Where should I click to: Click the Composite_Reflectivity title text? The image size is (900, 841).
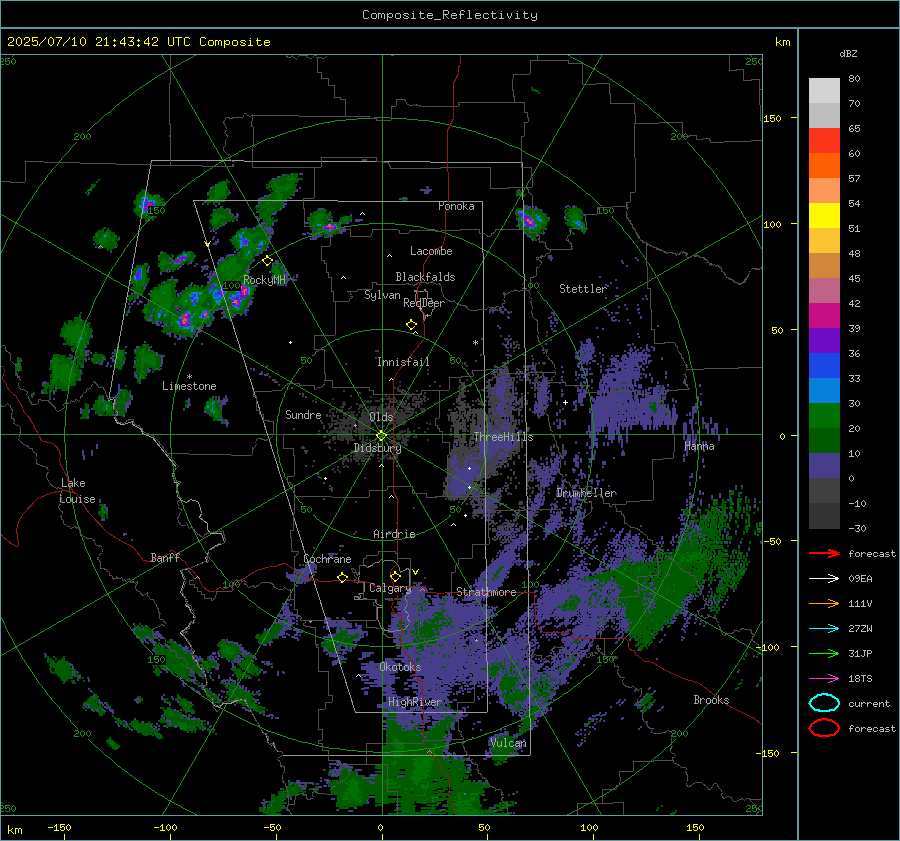[449, 15]
